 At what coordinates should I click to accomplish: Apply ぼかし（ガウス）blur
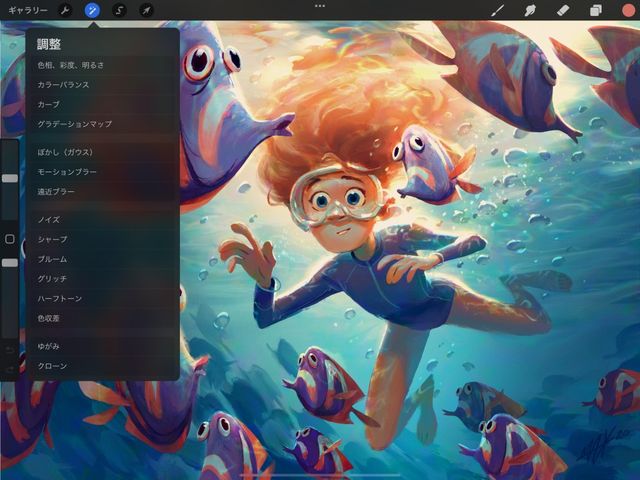103,152
